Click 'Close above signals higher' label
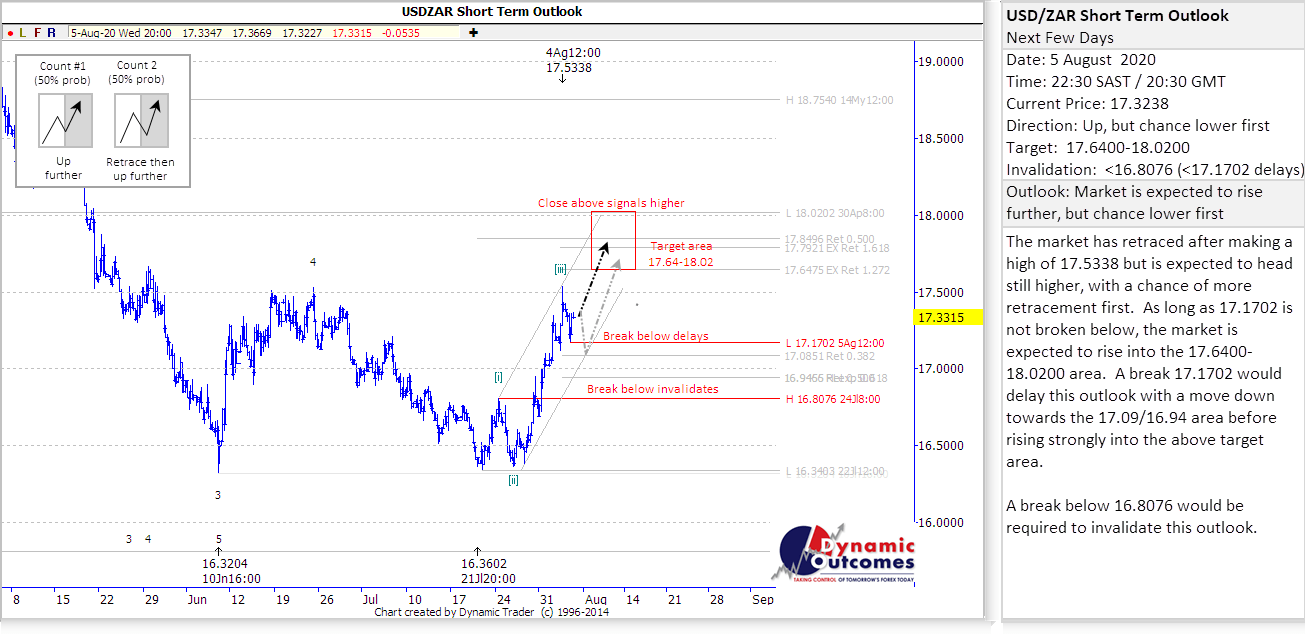 pos(611,203)
